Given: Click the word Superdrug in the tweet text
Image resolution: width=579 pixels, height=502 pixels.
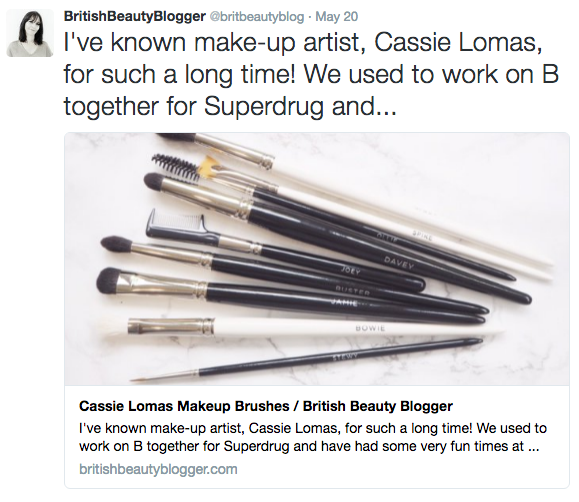Looking at the screenshot, I should tap(265, 106).
